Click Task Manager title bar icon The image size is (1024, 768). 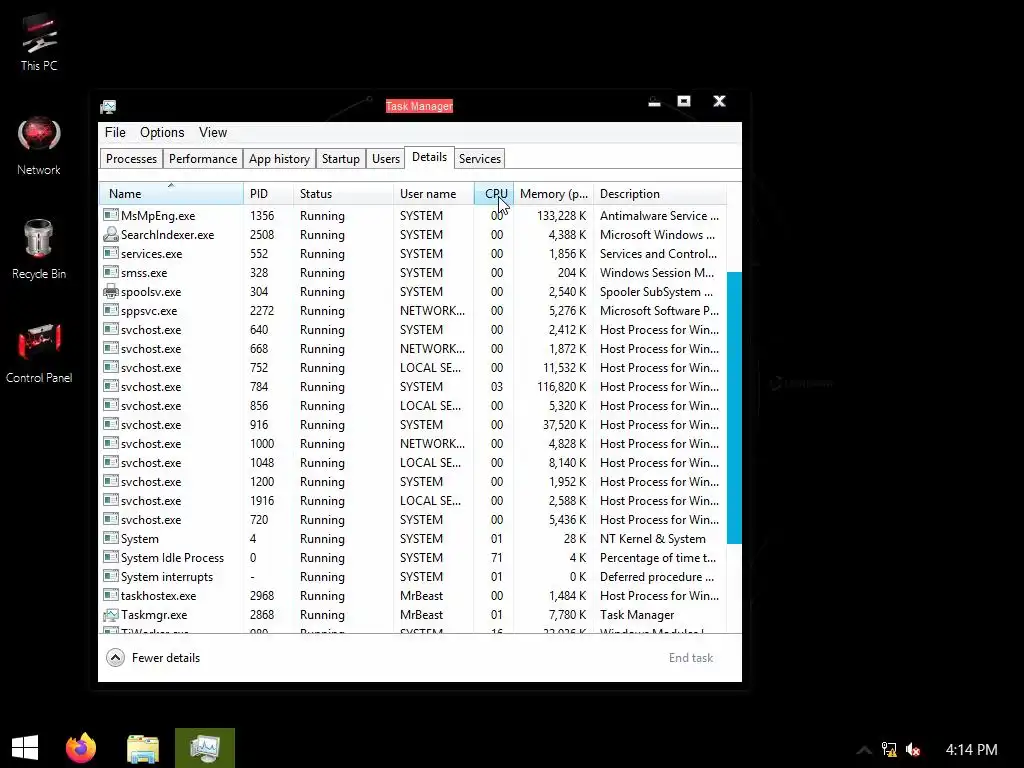tap(108, 106)
